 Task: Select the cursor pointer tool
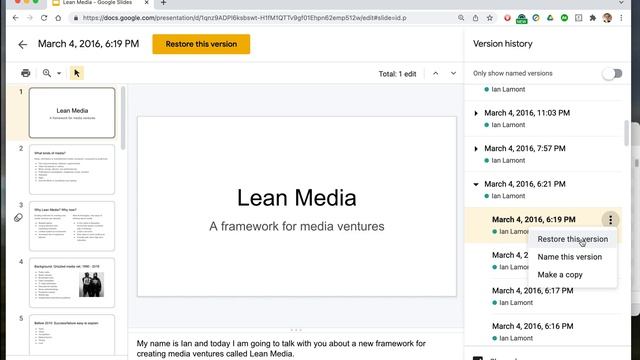[x=76, y=73]
